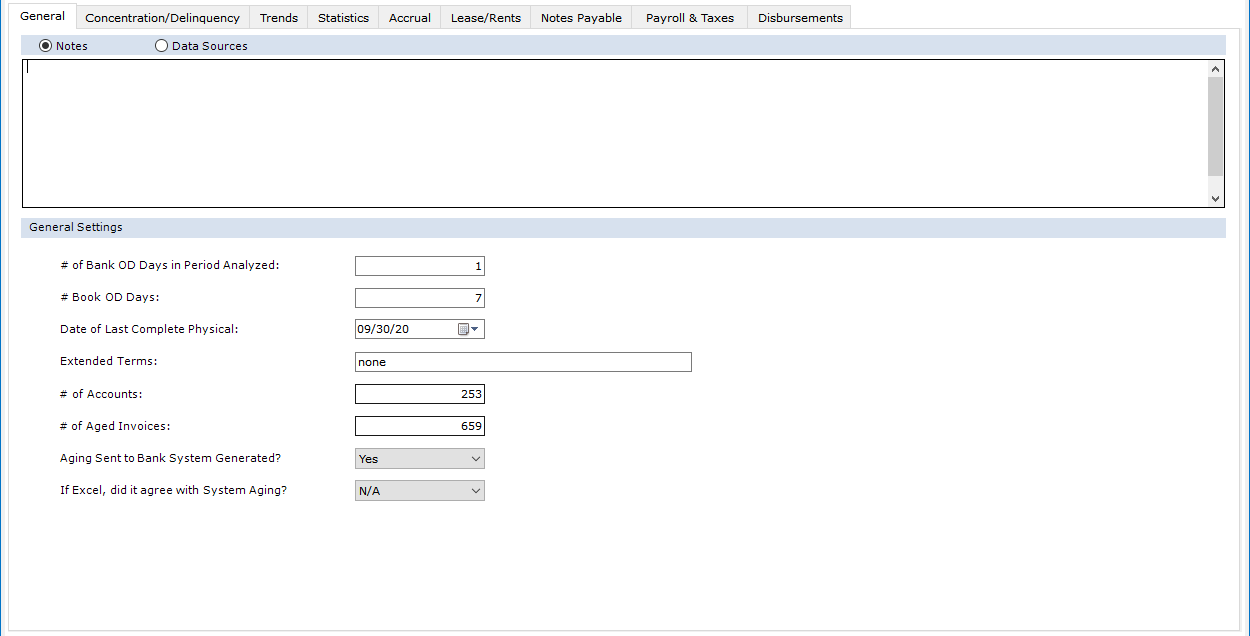The height and width of the screenshot is (636, 1250).
Task: Select the Data Sources radio button
Action: (162, 46)
